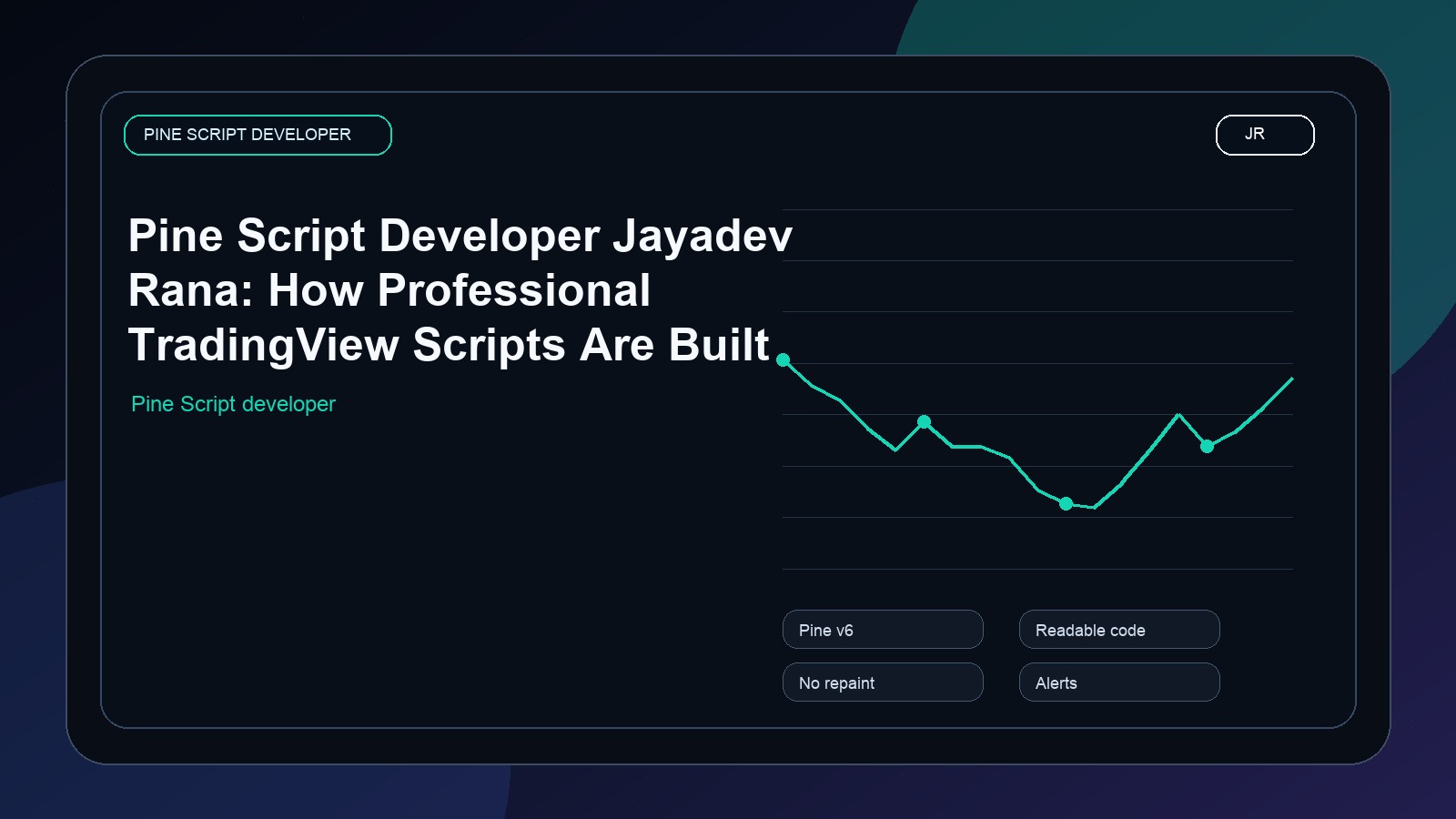Click the rightmost chart data point marker
Image resolution: width=1456 pixels, height=819 pixels.
[1208, 447]
